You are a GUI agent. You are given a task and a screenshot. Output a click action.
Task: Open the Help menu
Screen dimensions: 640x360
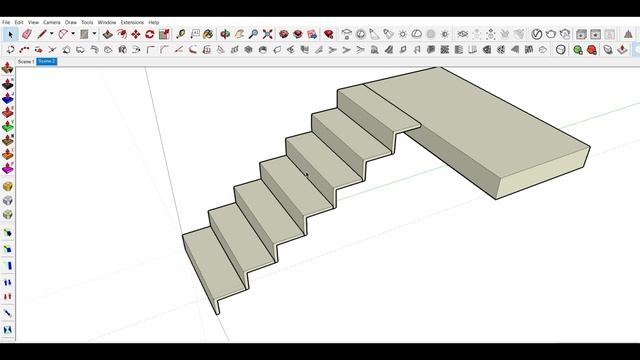pos(153,22)
